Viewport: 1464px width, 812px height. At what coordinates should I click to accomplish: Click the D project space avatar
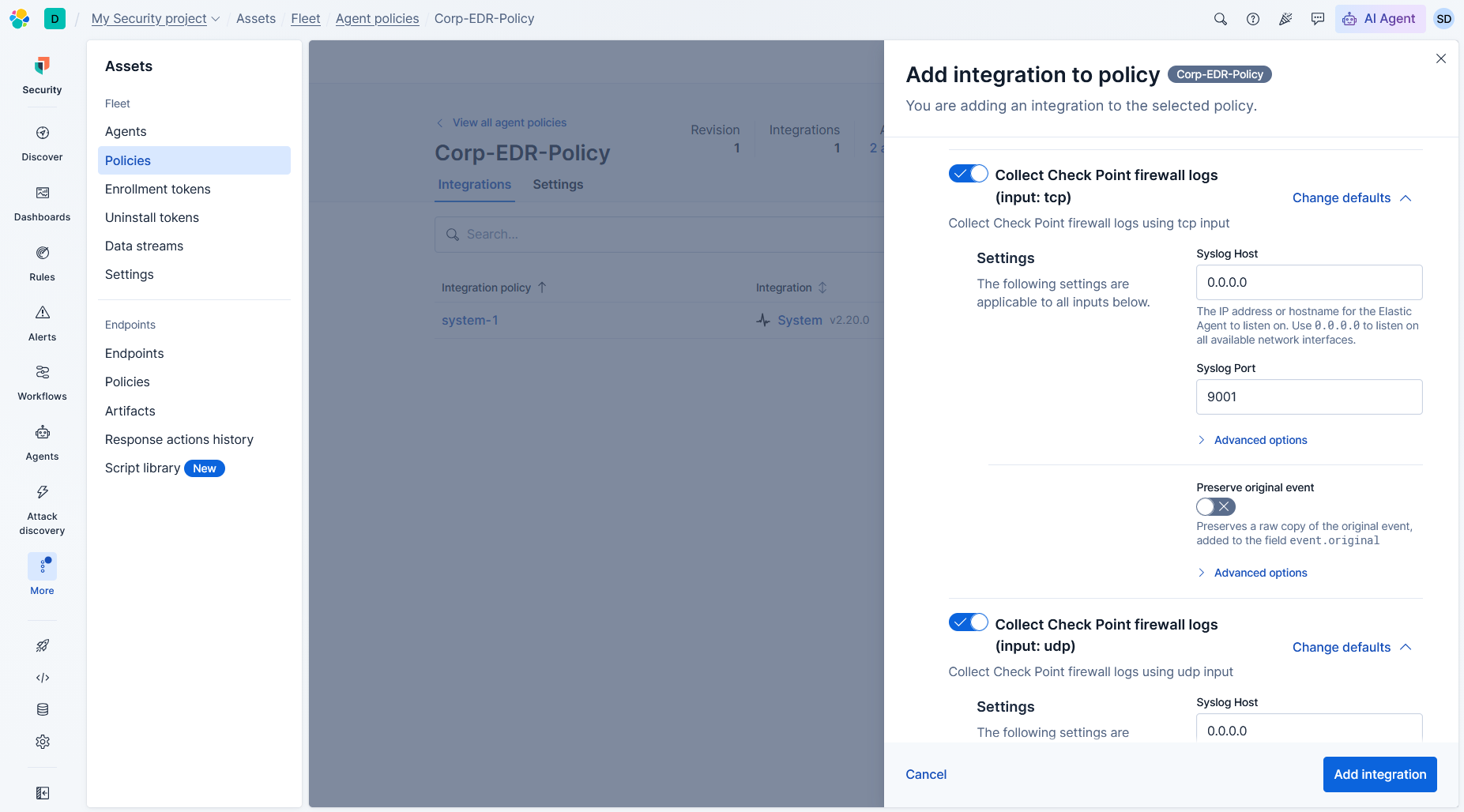[x=55, y=19]
